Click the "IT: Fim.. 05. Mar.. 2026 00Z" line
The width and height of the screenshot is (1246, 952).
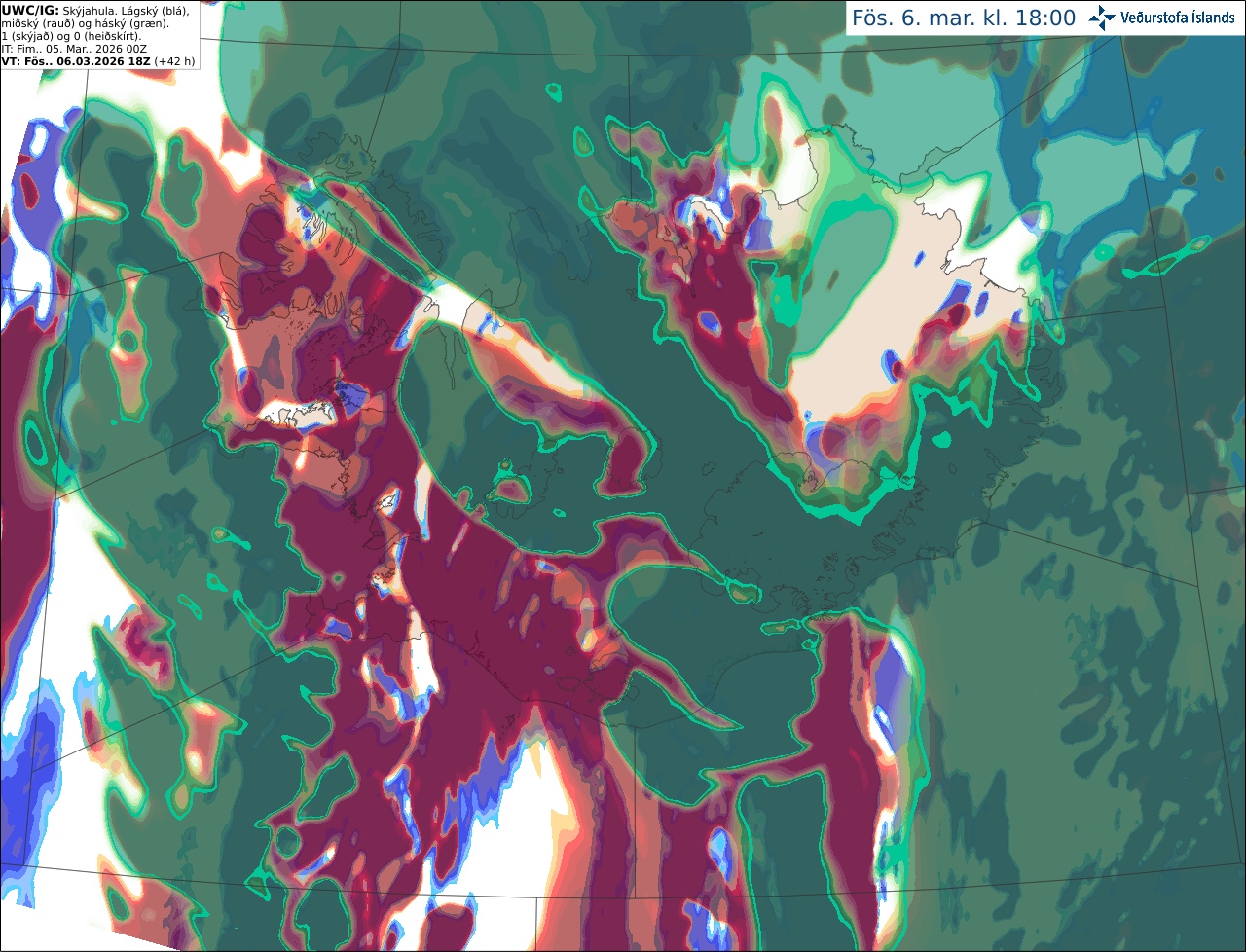pos(73,49)
